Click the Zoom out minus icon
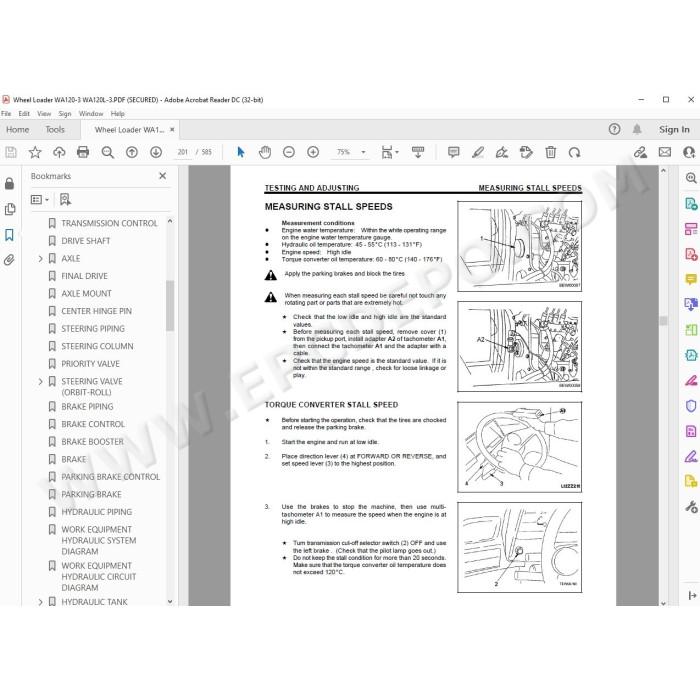Image resolution: width=700 pixels, height=700 pixels. click(289, 152)
